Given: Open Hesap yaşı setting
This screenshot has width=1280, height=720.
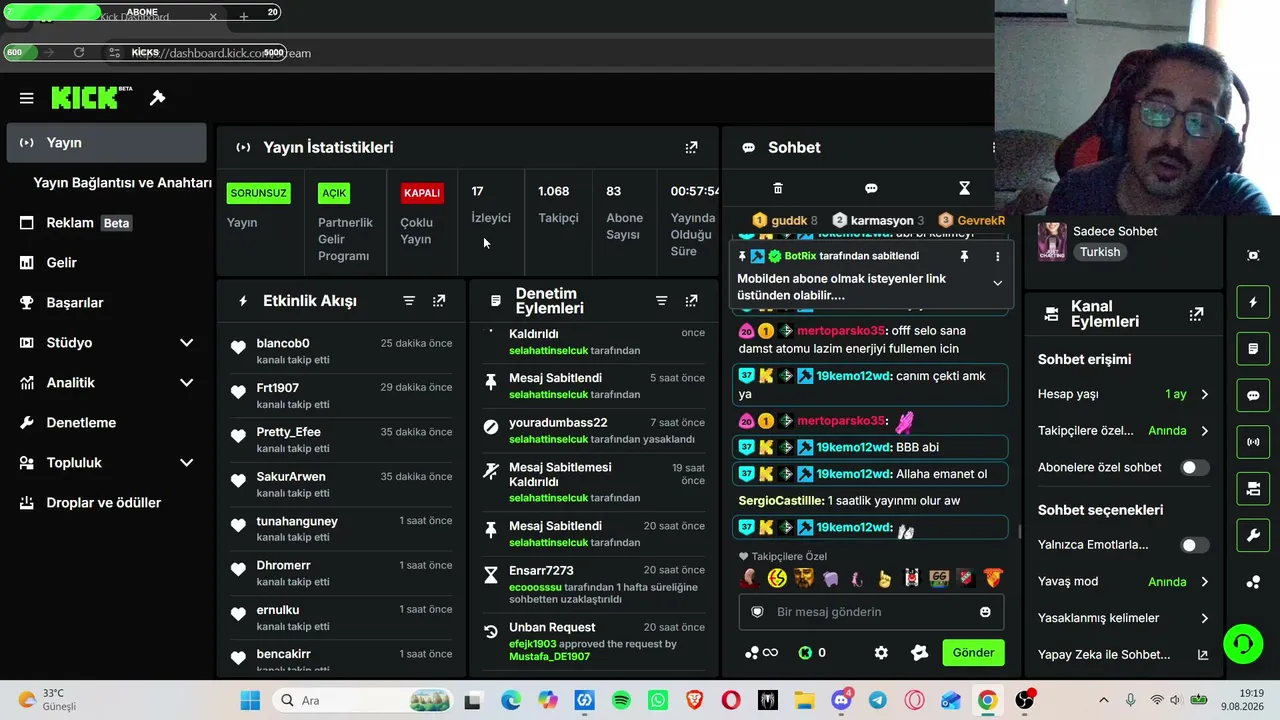Looking at the screenshot, I should coord(1124,394).
